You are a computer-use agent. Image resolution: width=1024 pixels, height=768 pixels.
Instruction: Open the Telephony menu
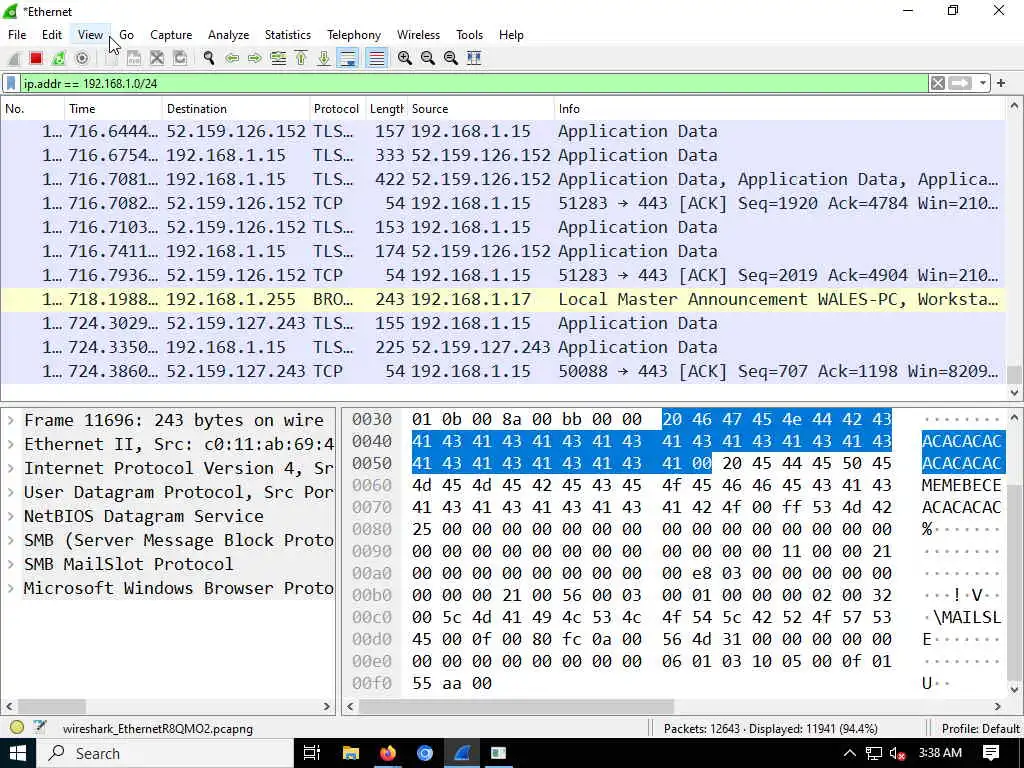tap(354, 35)
